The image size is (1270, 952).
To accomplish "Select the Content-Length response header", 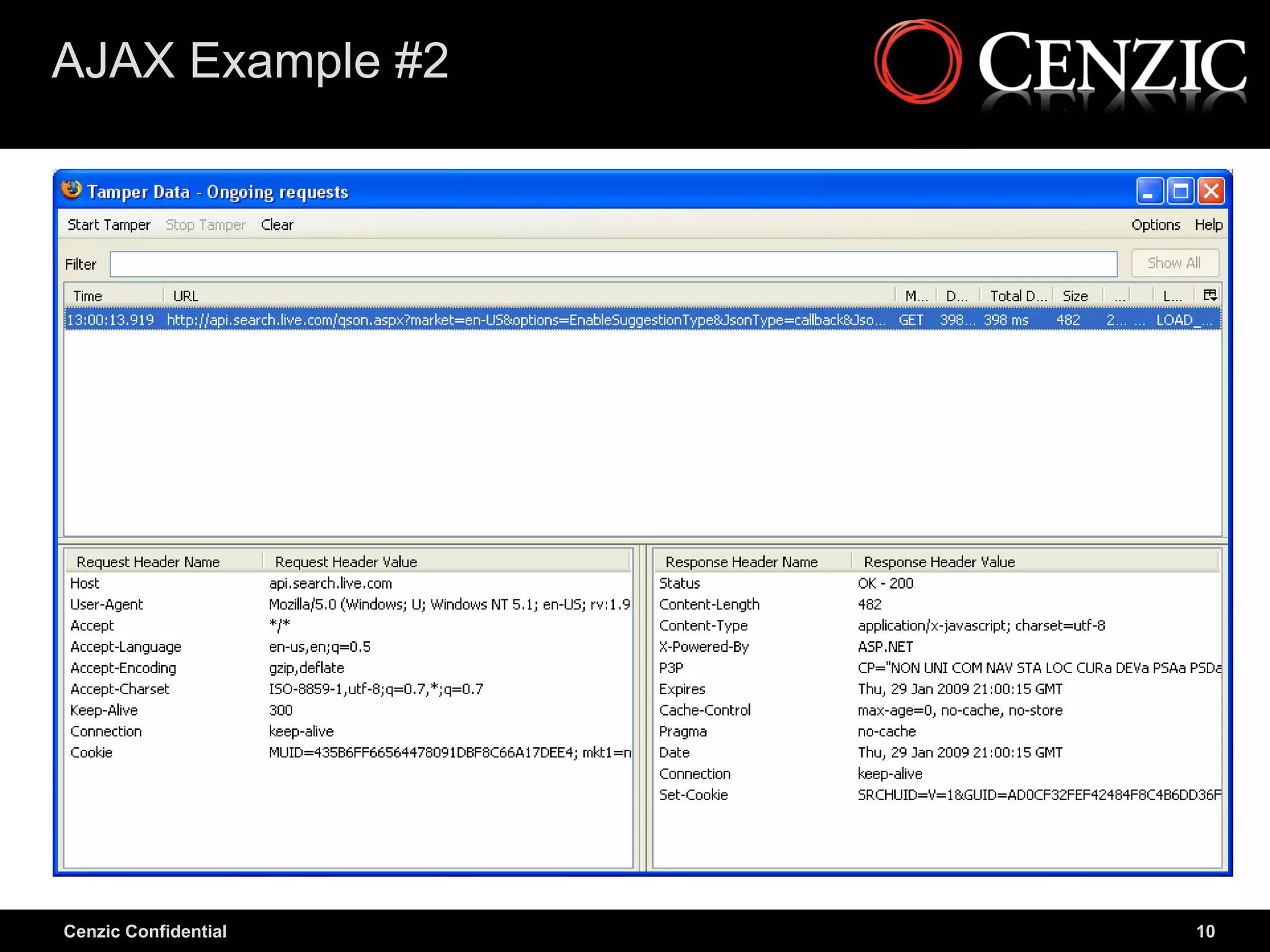I will 937,604.
